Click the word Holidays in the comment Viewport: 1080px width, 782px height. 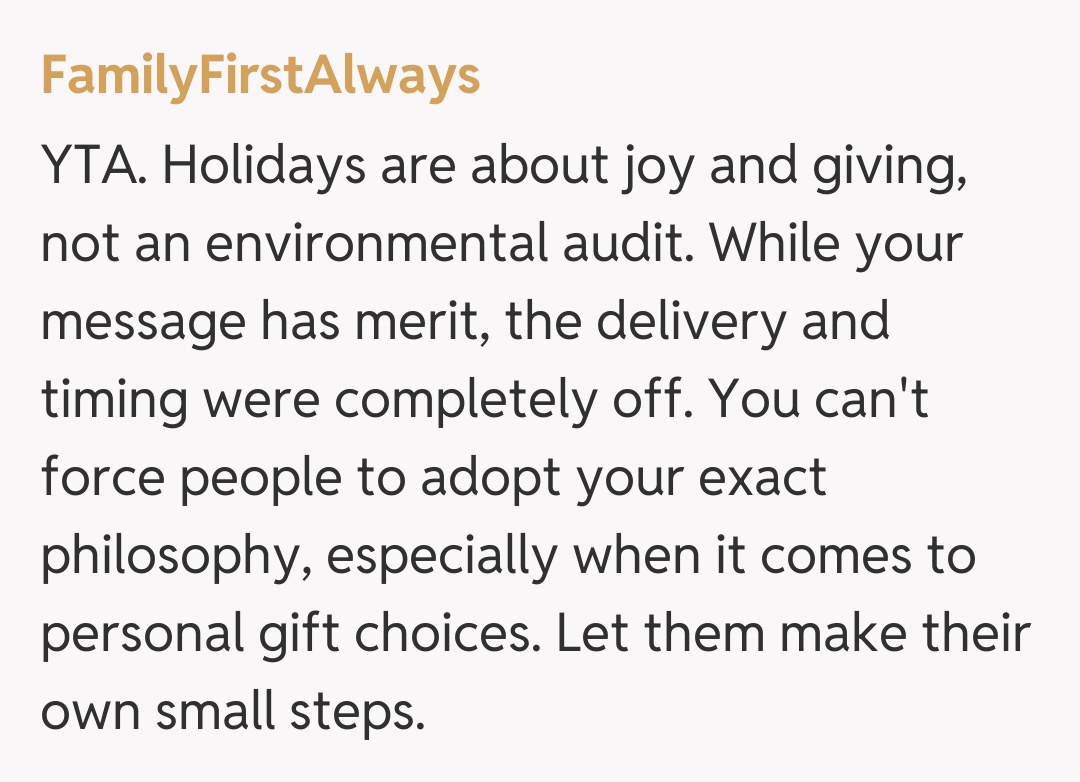(264, 167)
